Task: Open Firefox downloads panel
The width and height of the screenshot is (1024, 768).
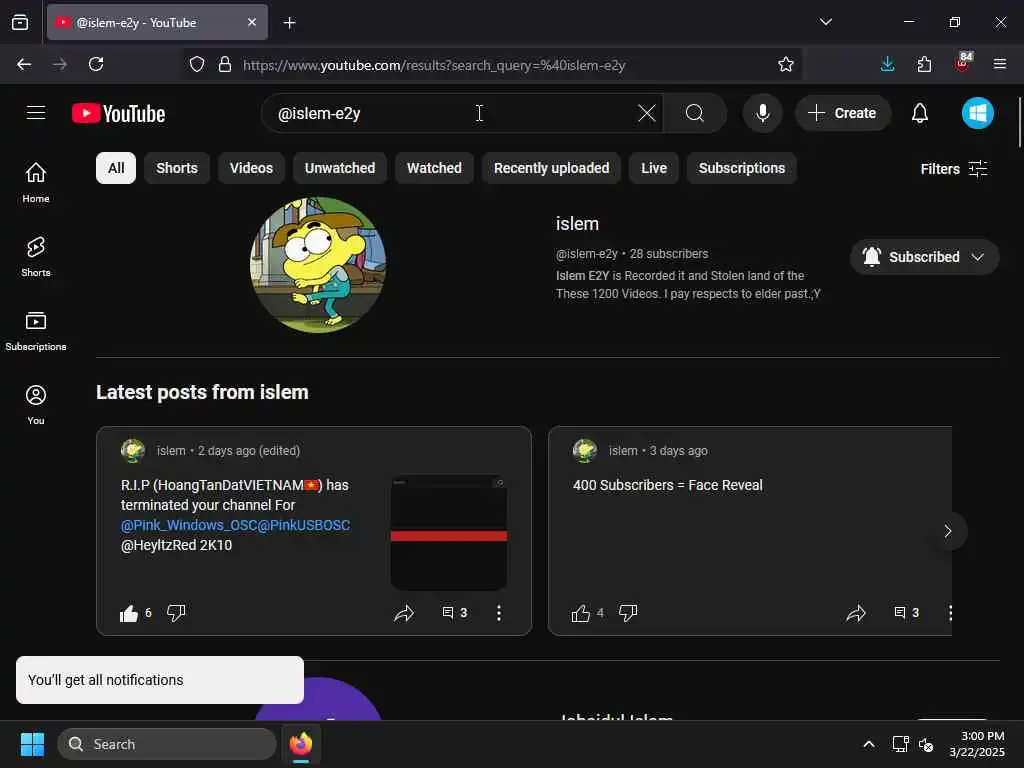Action: pos(888,64)
